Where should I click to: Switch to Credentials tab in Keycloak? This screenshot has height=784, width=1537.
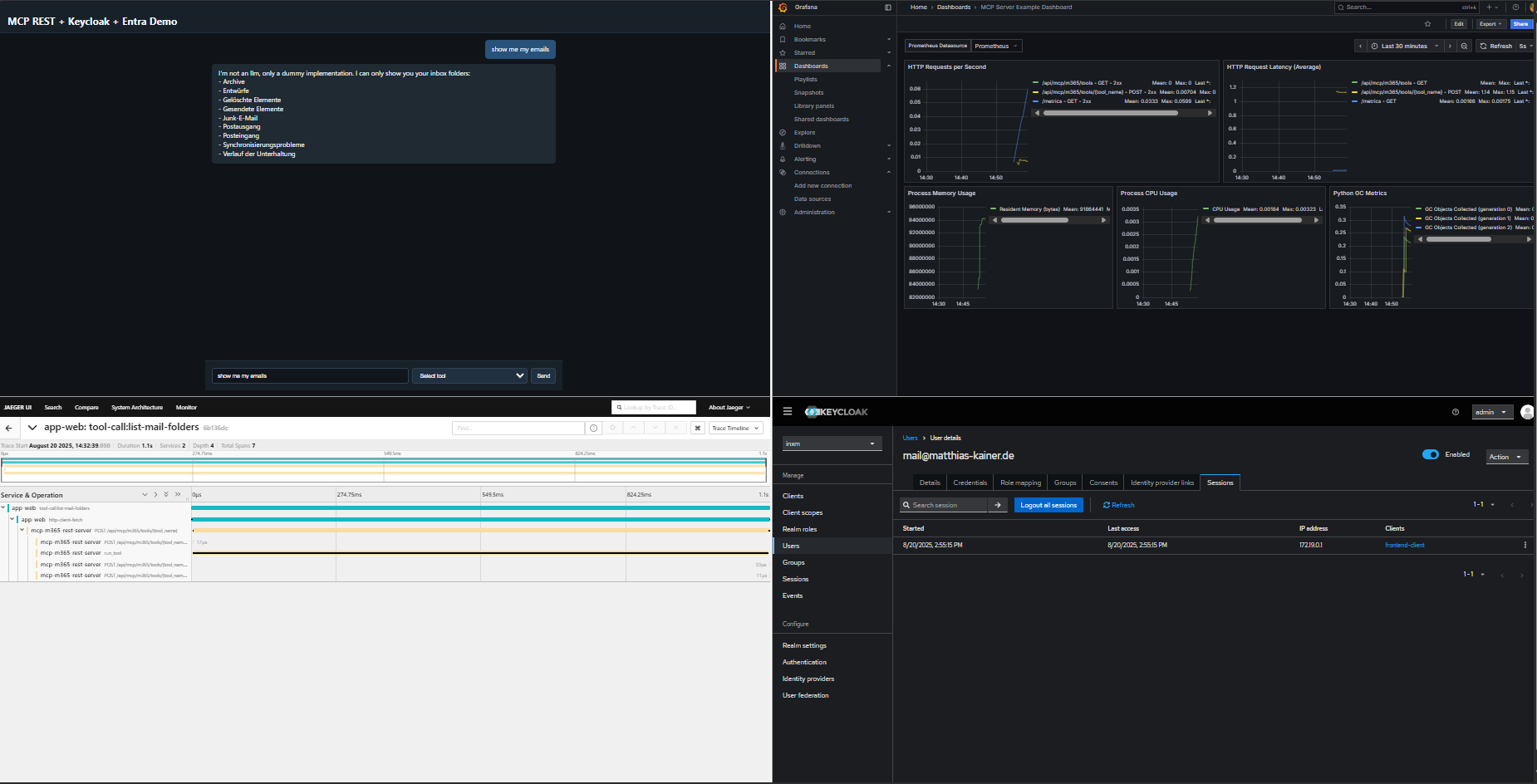970,483
